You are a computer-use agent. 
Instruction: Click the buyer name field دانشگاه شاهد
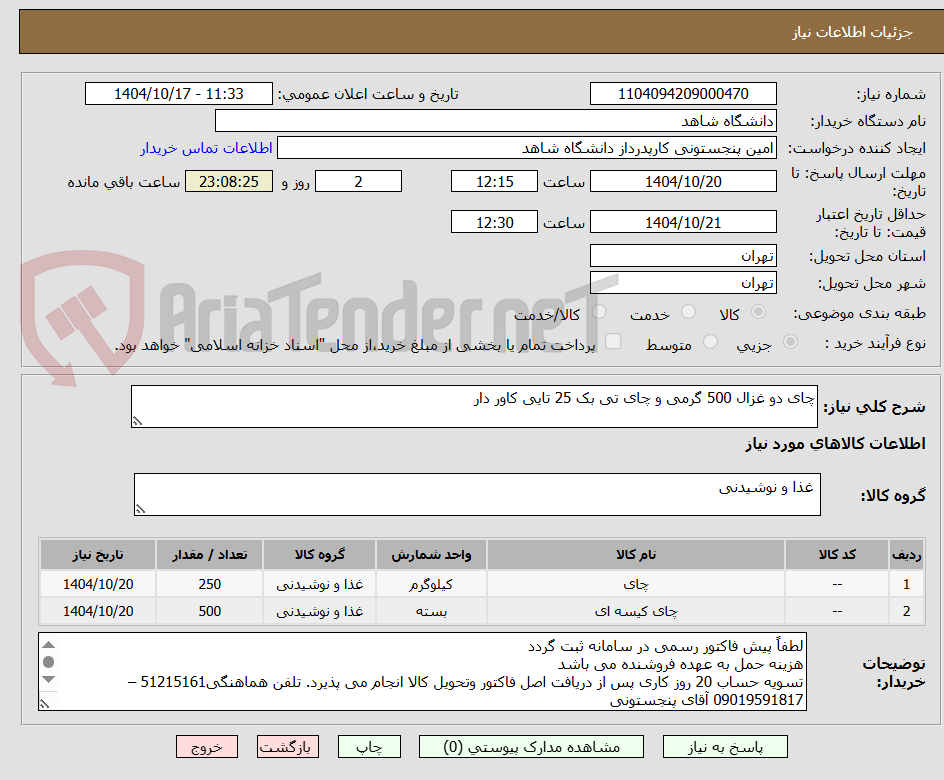point(495,121)
